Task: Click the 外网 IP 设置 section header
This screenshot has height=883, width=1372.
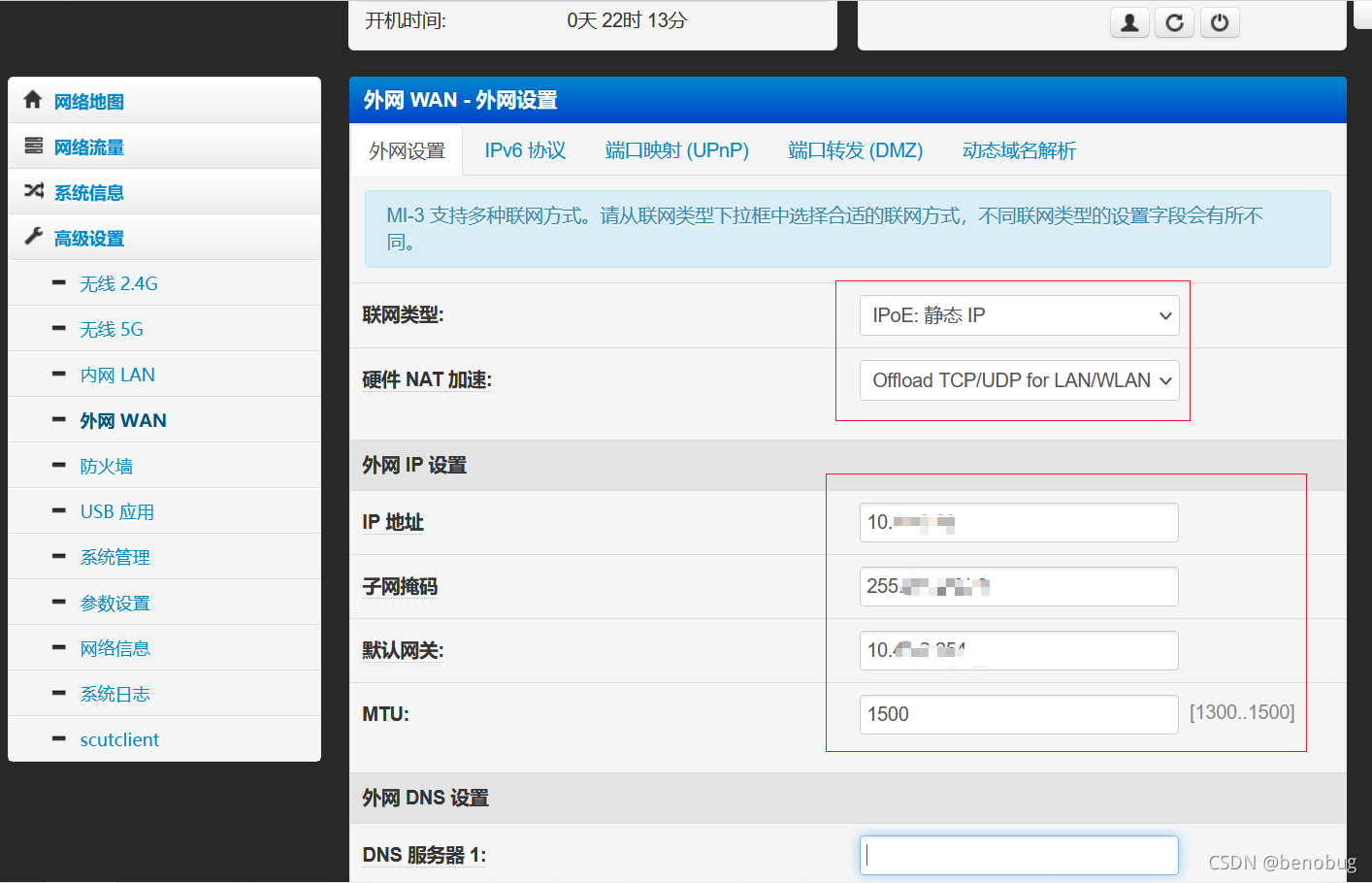Action: [x=847, y=465]
